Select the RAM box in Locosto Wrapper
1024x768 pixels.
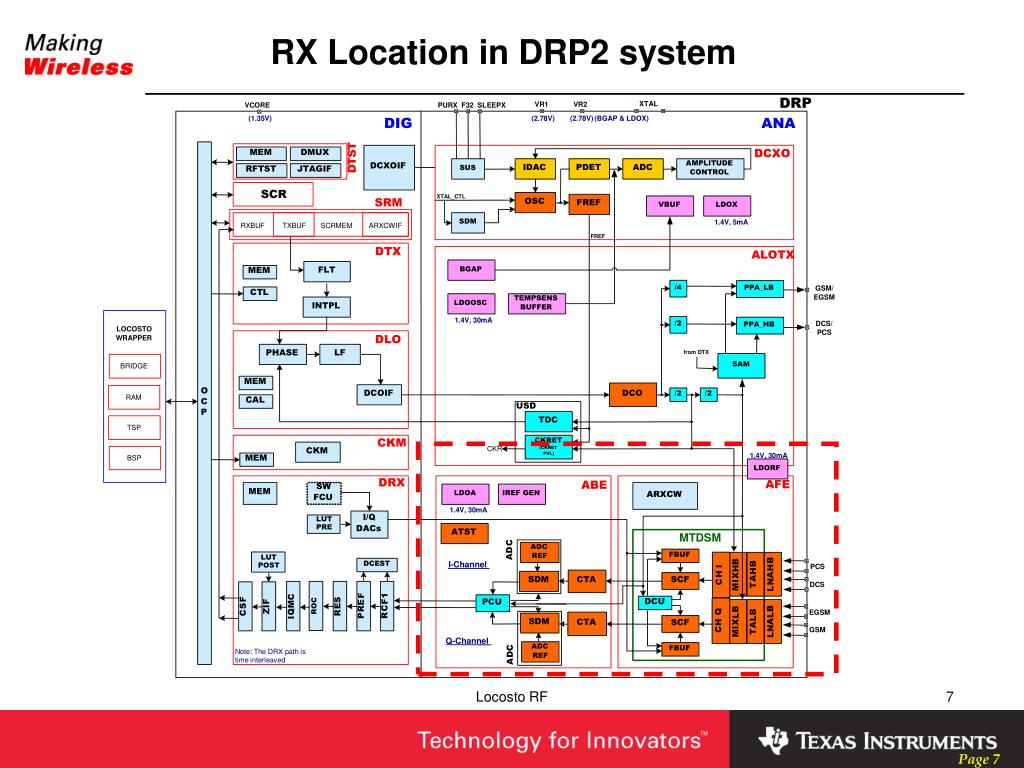[x=134, y=397]
